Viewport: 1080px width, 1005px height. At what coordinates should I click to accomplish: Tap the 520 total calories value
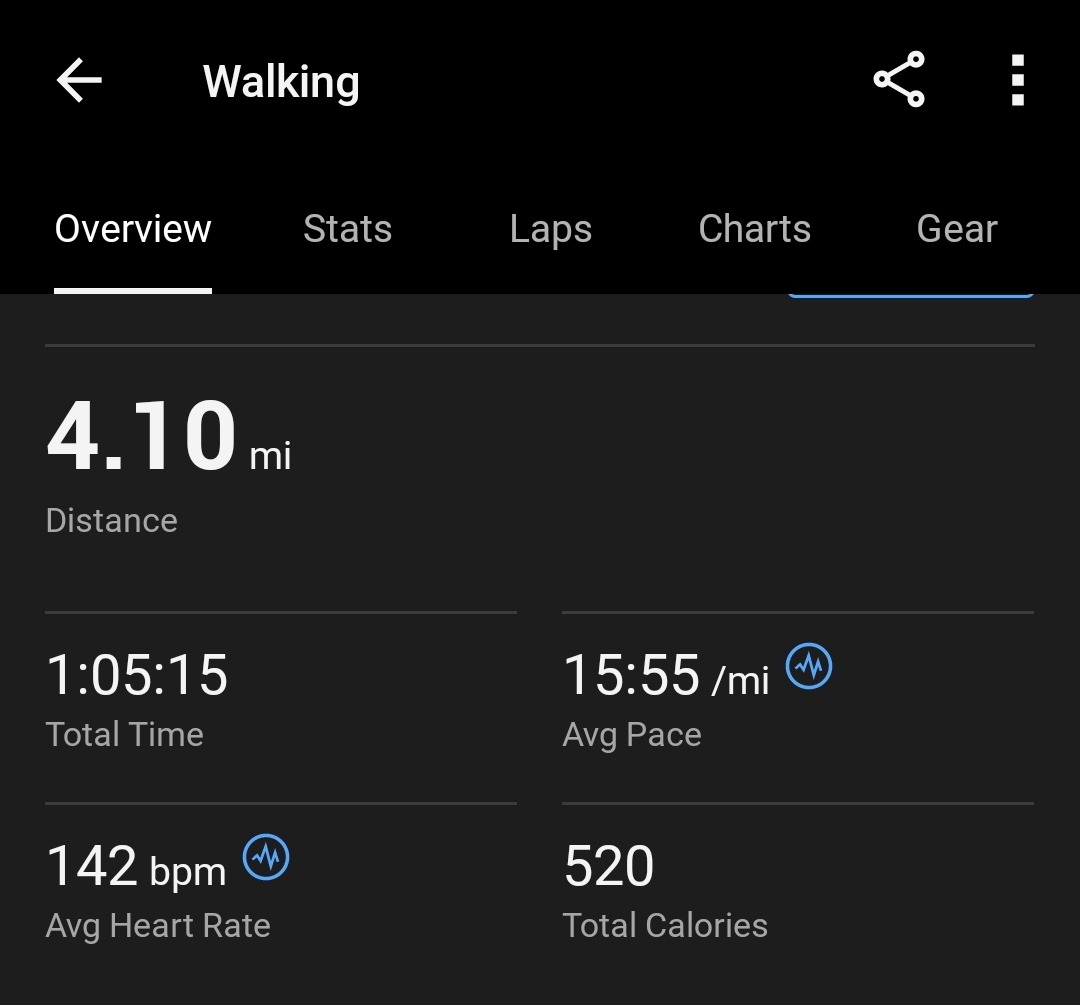coord(609,867)
